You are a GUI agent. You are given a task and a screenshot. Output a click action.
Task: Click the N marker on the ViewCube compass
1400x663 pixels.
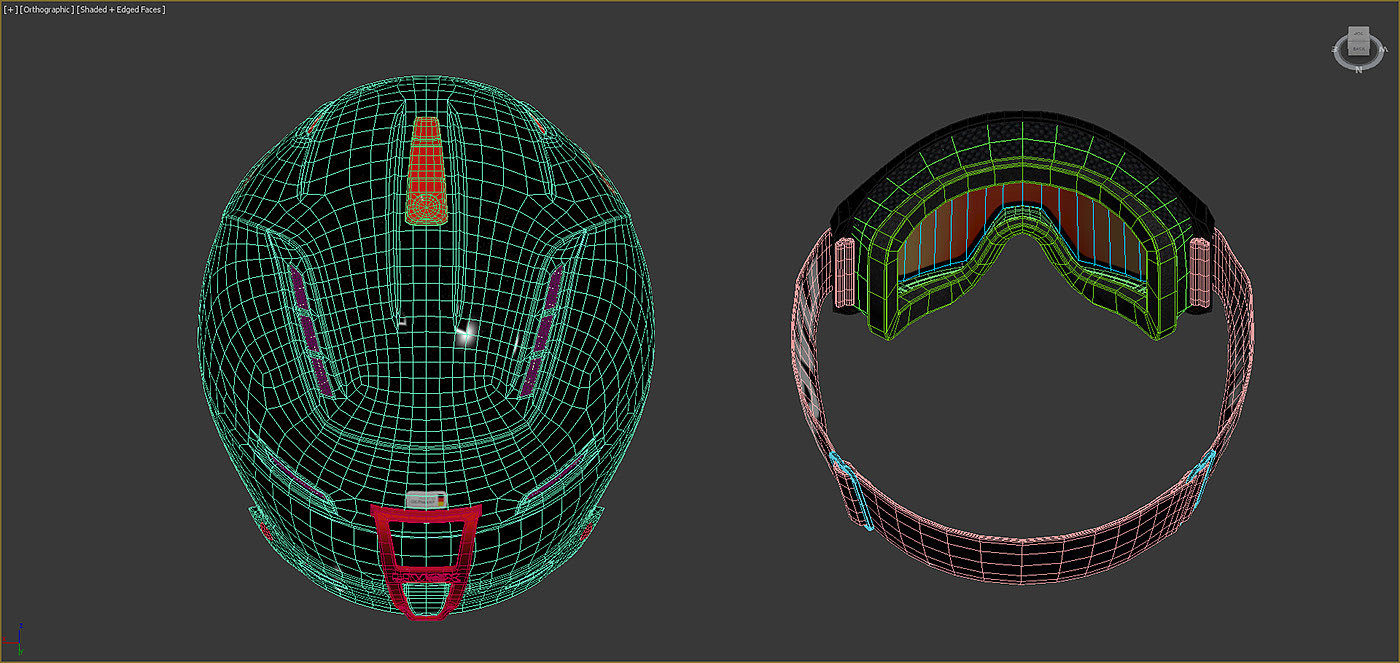click(x=1358, y=70)
